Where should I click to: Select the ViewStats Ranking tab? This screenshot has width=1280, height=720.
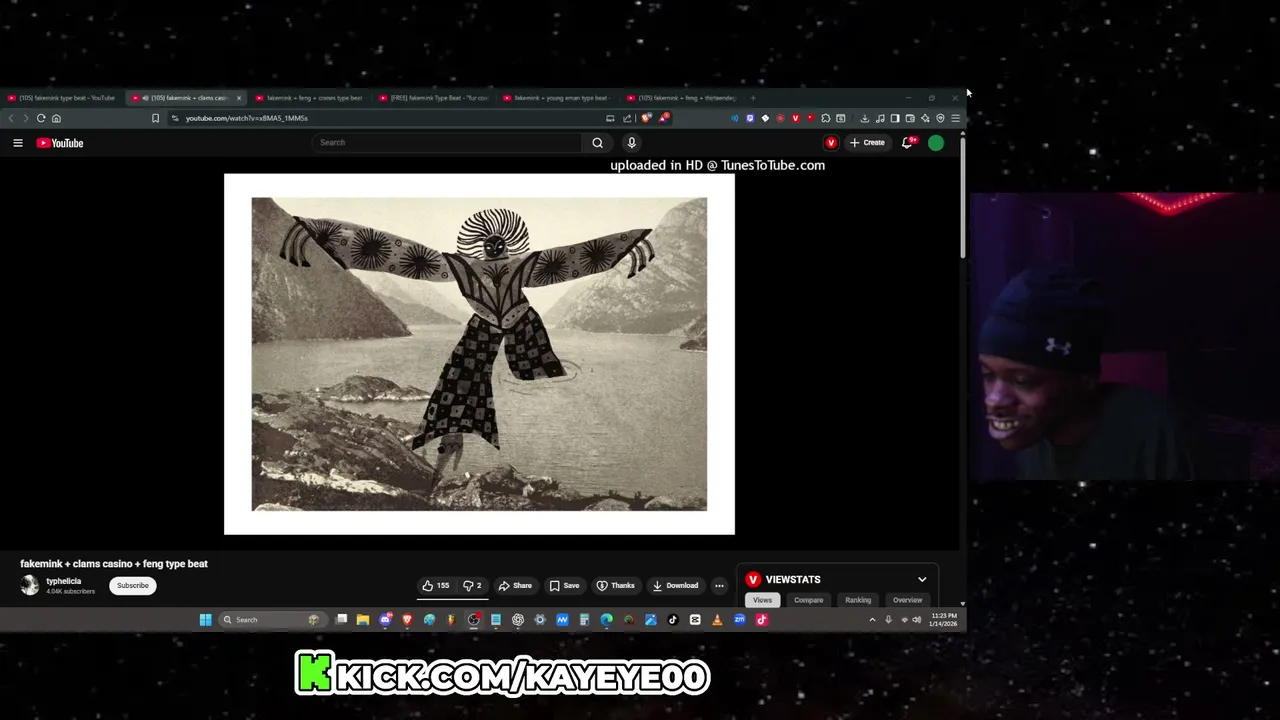tap(858, 600)
